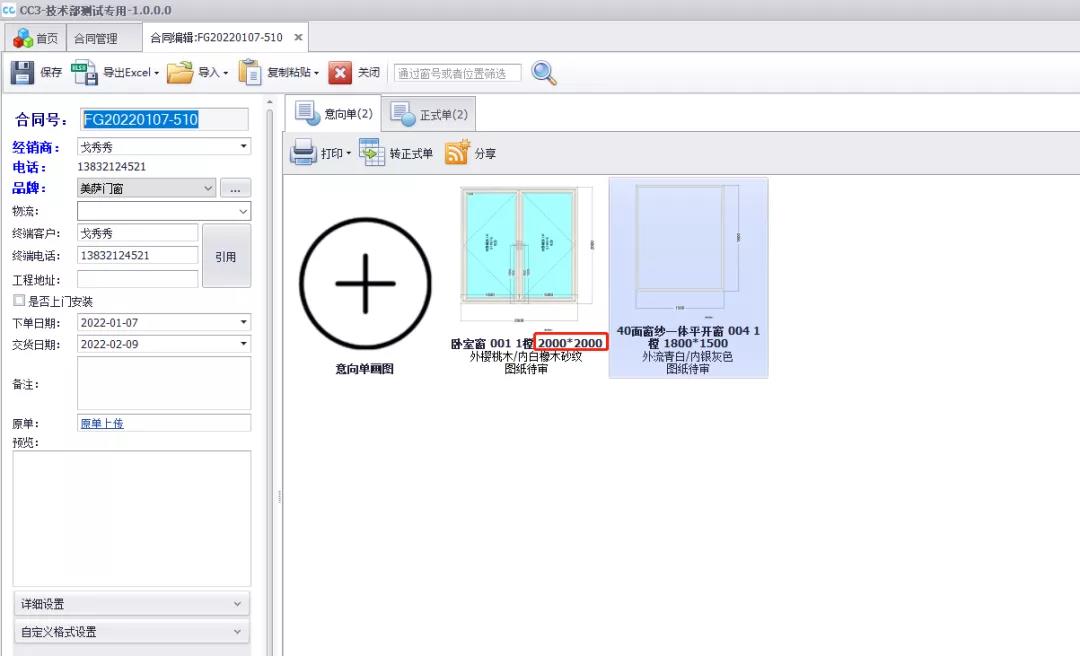
Task: Select the 卧室窗 001 window thumbnail
Action: coord(526,245)
